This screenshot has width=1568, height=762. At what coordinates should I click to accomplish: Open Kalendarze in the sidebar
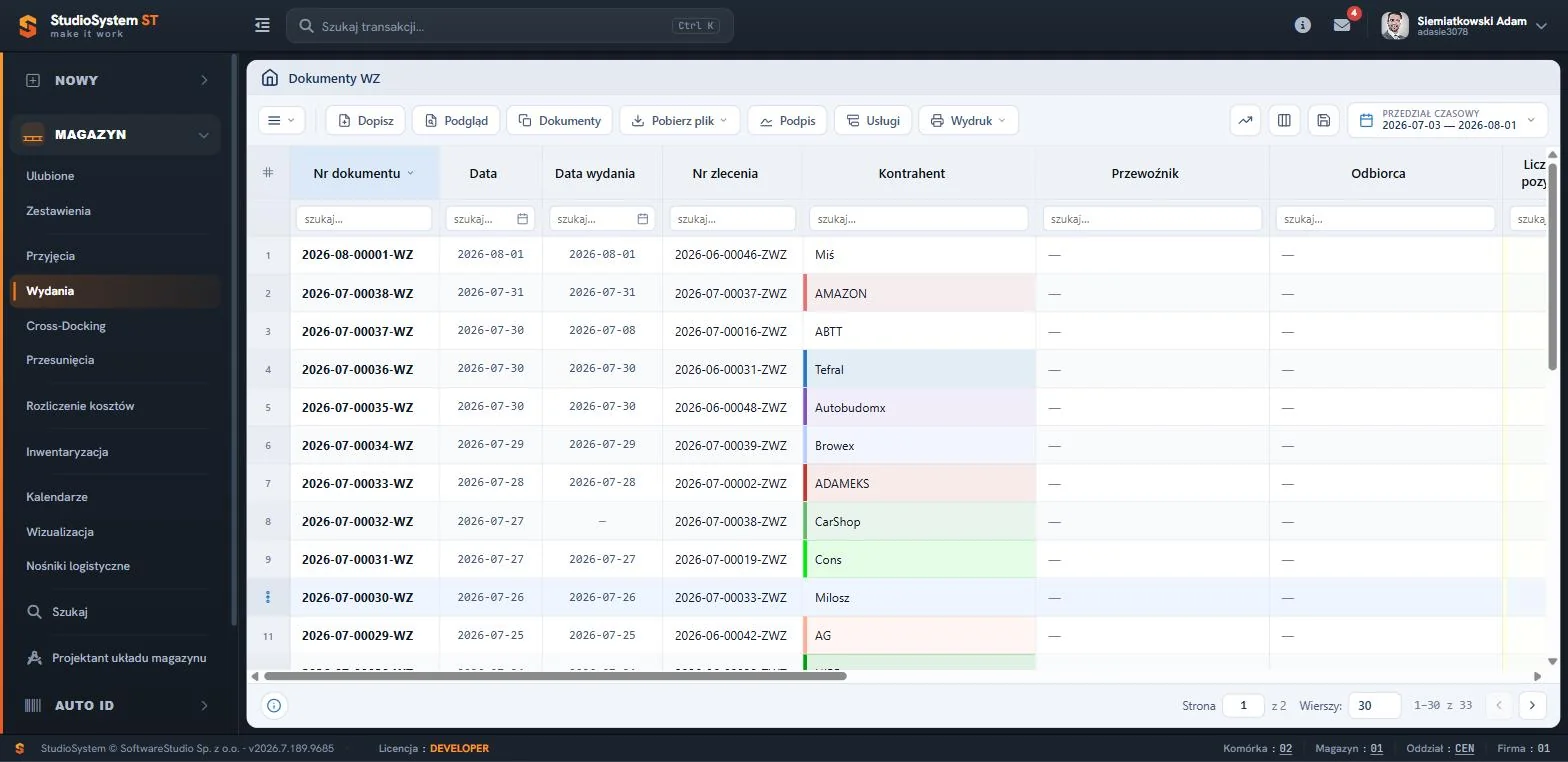[57, 497]
